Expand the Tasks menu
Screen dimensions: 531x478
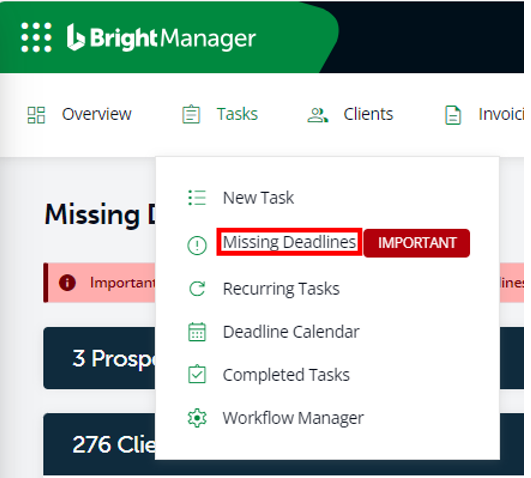[x=237, y=114]
